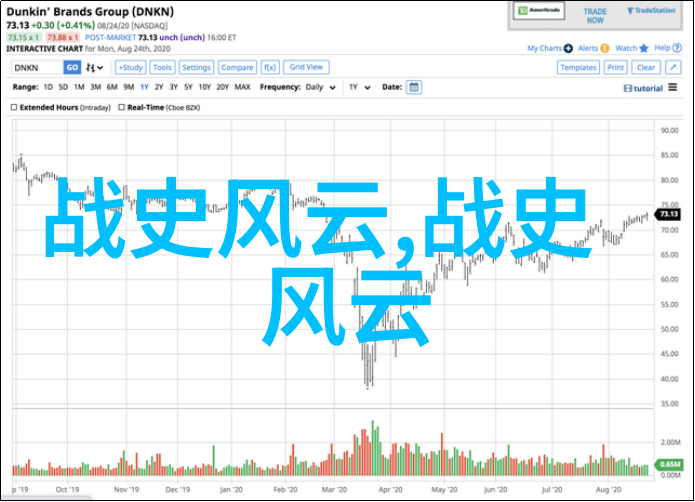Click the Help question mark icon
The width and height of the screenshot is (695, 502).
tap(678, 48)
